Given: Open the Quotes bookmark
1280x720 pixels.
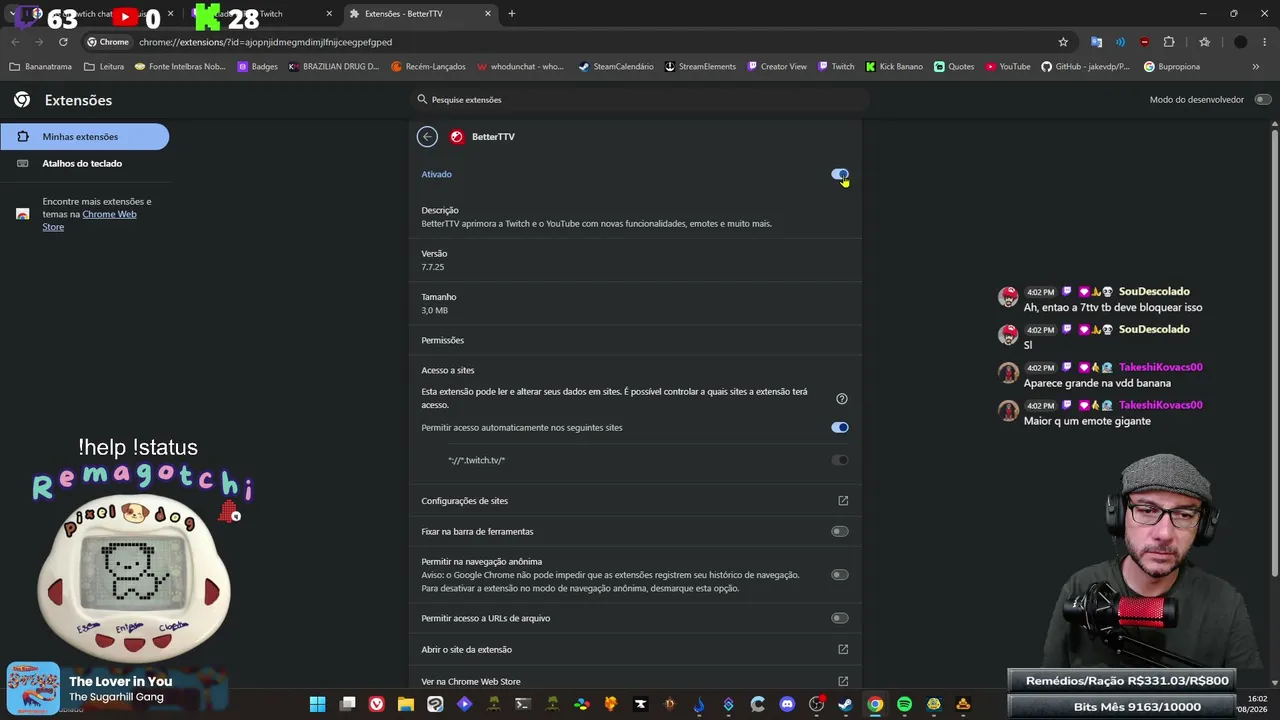Looking at the screenshot, I should (x=954, y=67).
